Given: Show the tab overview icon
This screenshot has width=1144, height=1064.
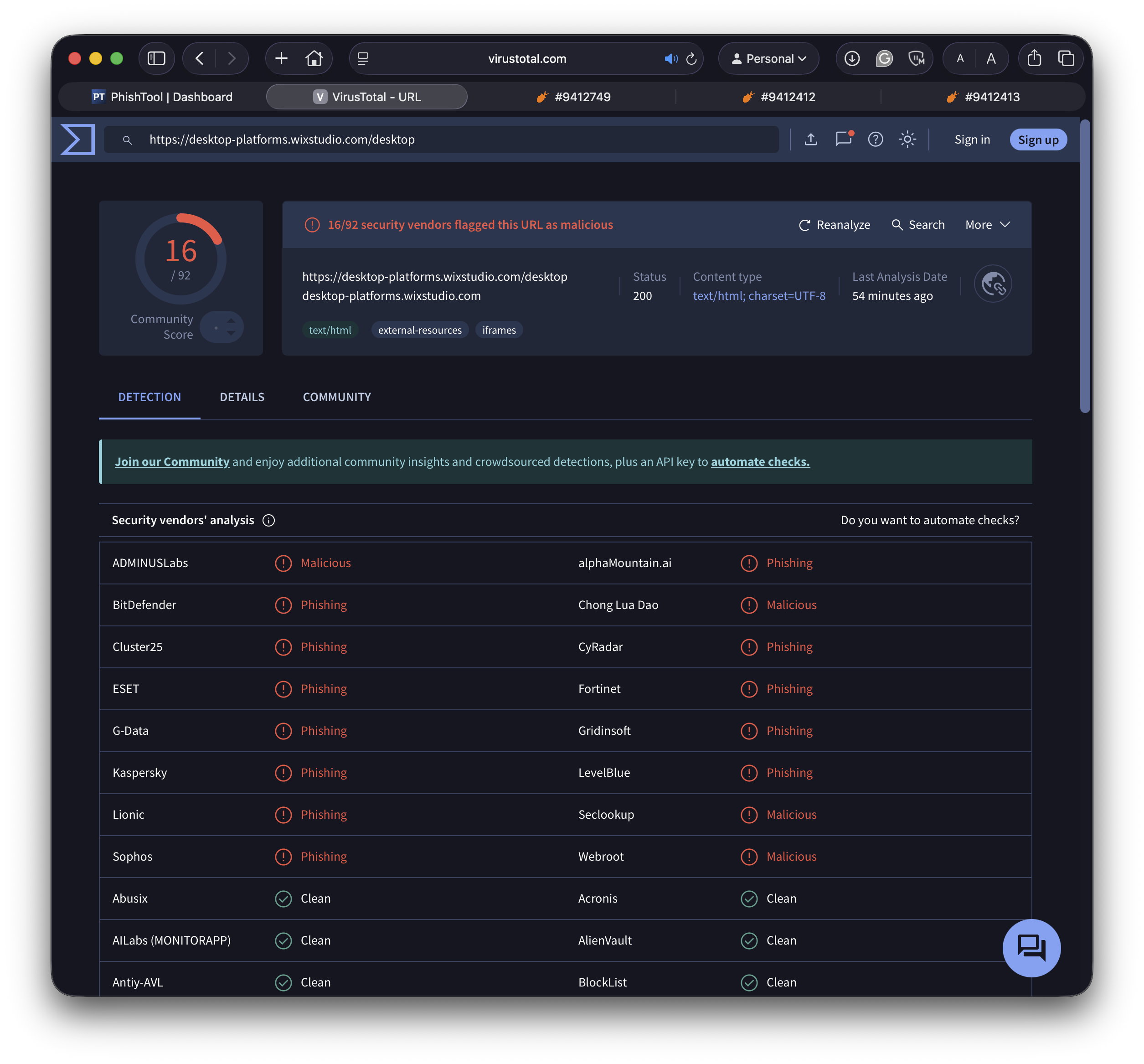Looking at the screenshot, I should click(x=1066, y=59).
